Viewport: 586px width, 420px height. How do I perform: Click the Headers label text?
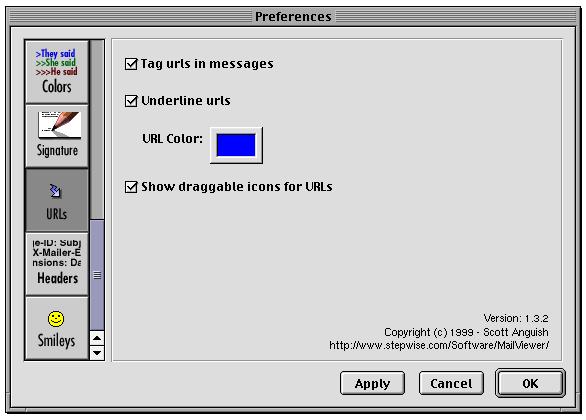pos(58,278)
